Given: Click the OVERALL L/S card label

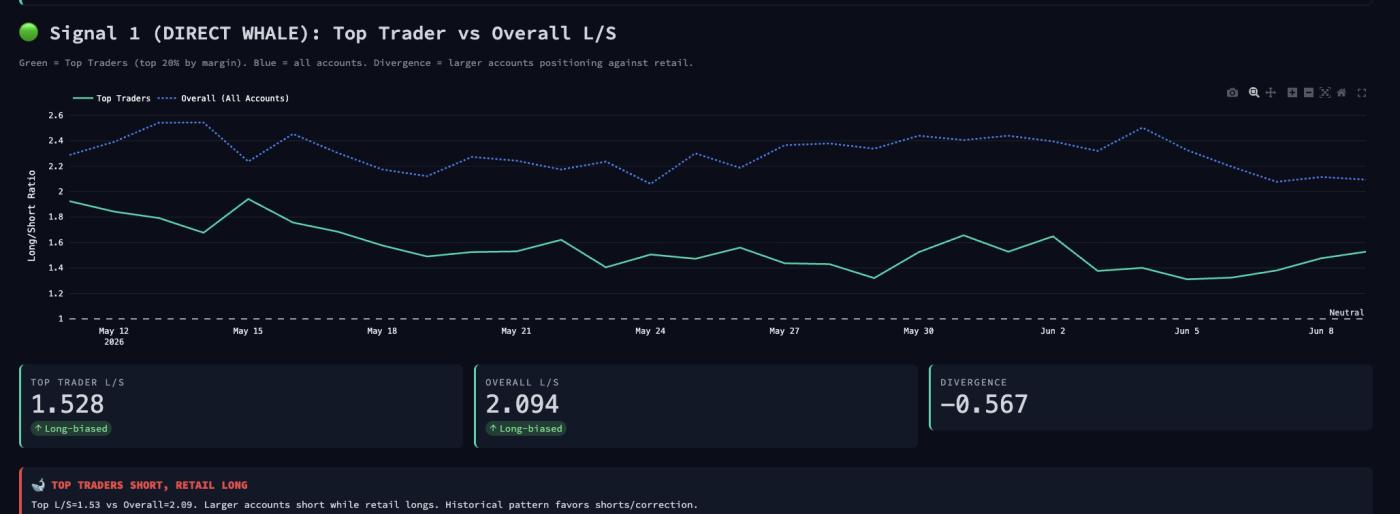Looking at the screenshot, I should tap(522, 382).
